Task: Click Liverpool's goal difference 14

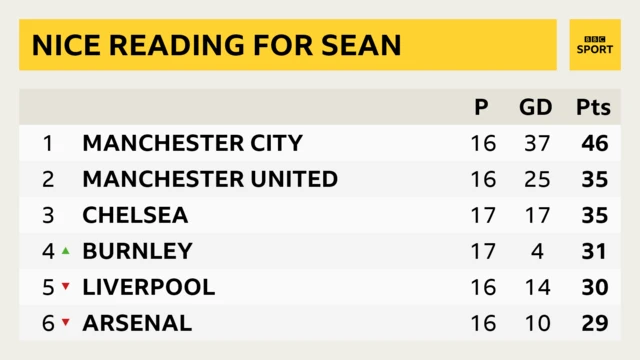Action: click(538, 287)
